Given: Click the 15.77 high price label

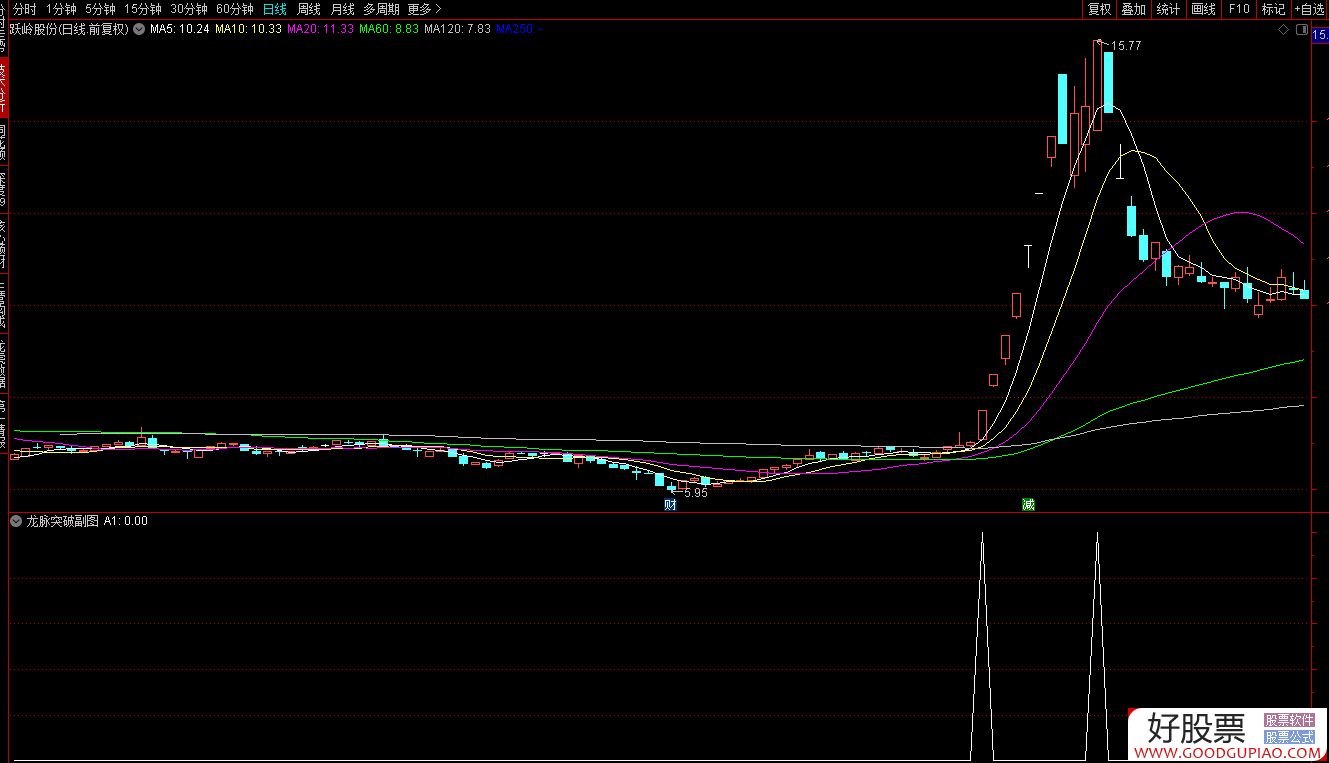Looking at the screenshot, I should [x=1125, y=46].
